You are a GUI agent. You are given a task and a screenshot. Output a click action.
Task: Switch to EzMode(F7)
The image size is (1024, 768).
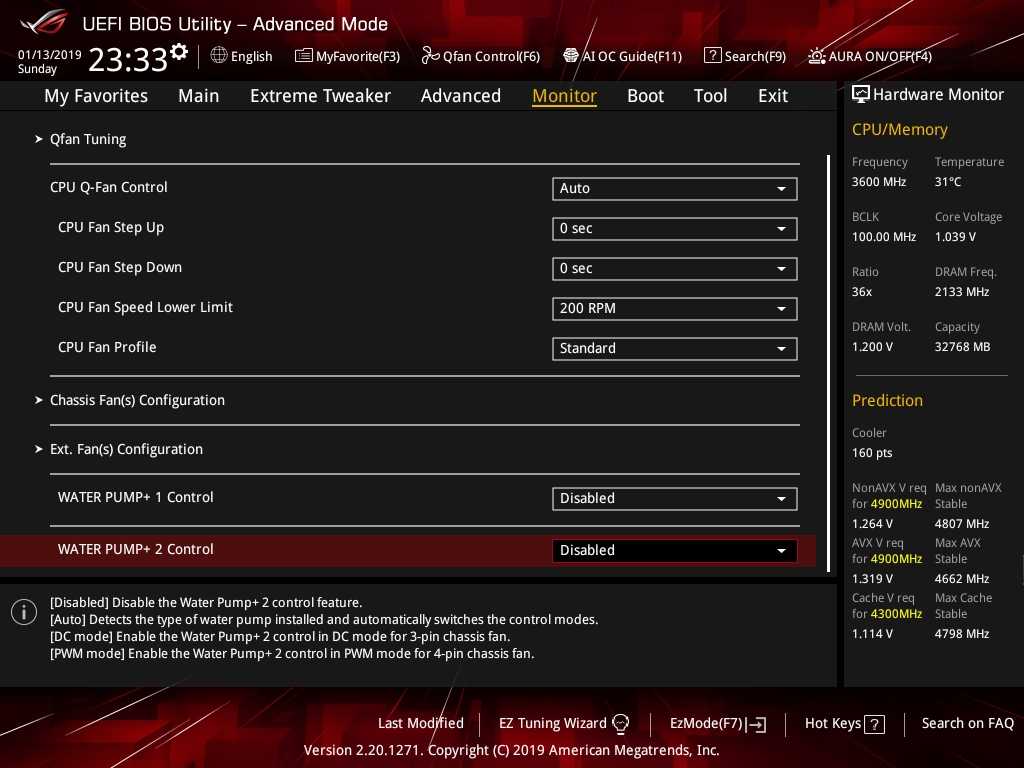pyautogui.click(x=717, y=723)
